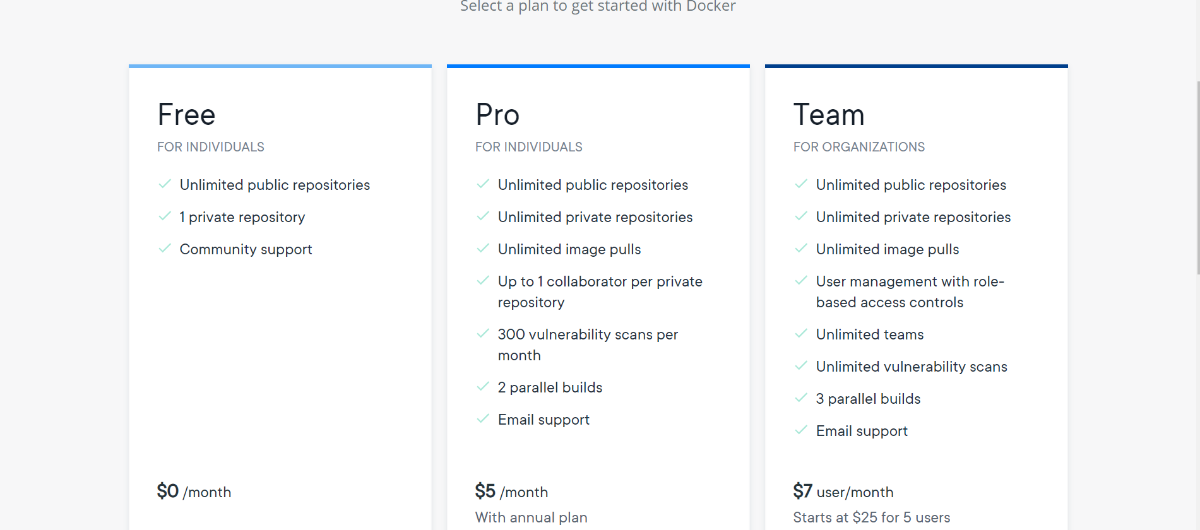Click 'Unlimited private repositories' in Pro plan

[x=595, y=217]
